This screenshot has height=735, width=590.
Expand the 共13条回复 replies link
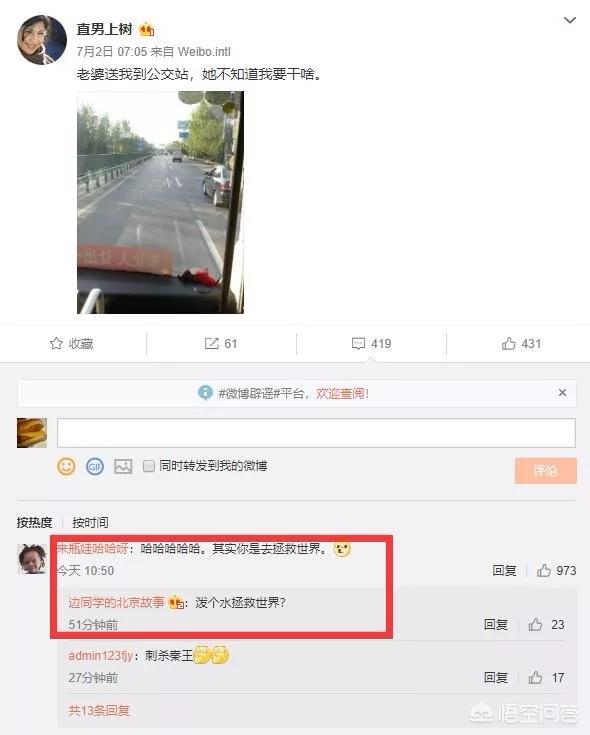(99, 711)
